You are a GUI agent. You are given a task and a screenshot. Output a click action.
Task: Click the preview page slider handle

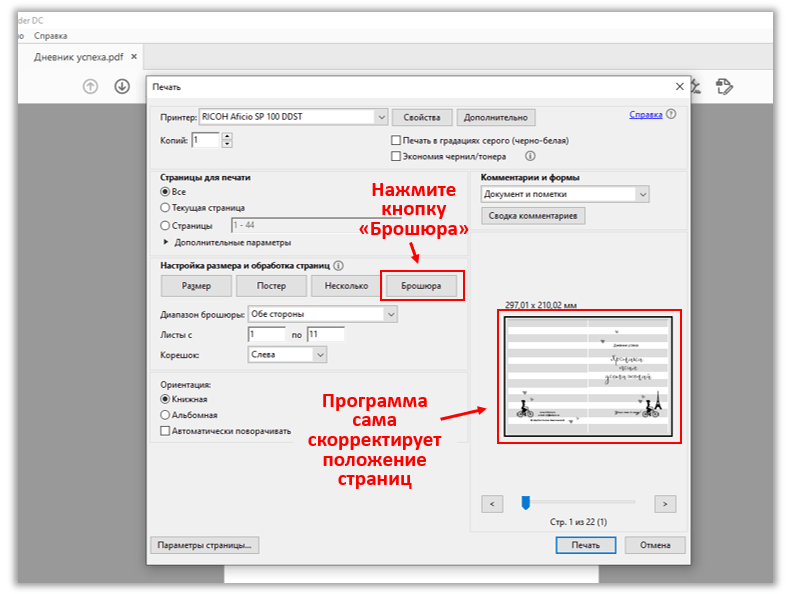526,503
